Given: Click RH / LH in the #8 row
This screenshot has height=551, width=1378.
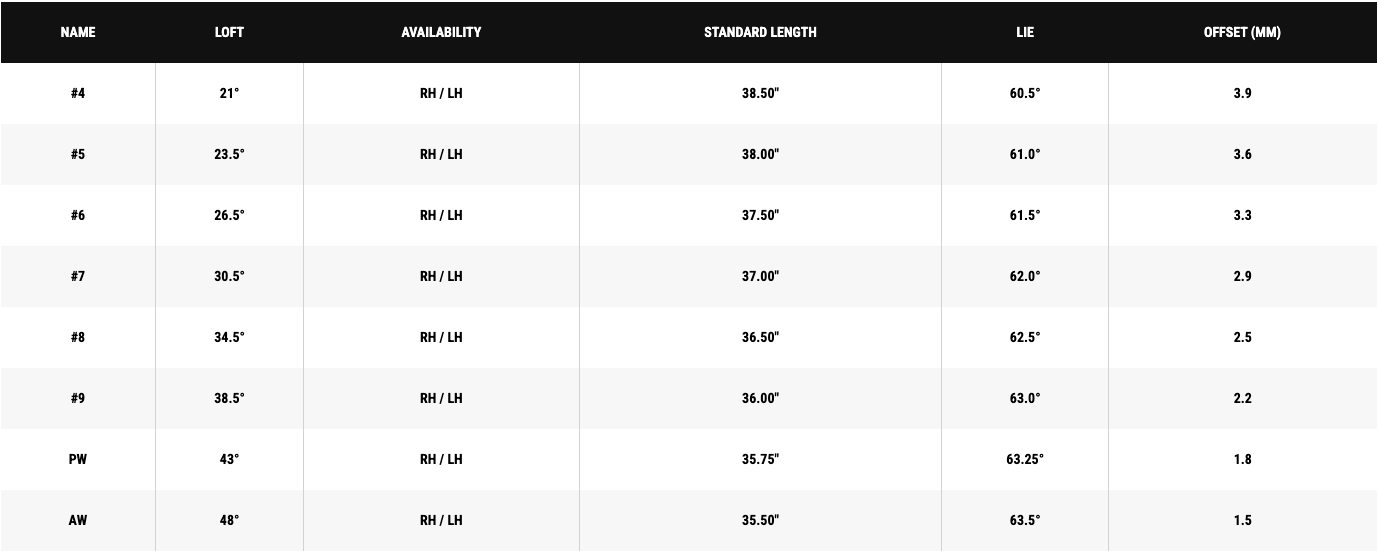Looking at the screenshot, I should point(441,337).
